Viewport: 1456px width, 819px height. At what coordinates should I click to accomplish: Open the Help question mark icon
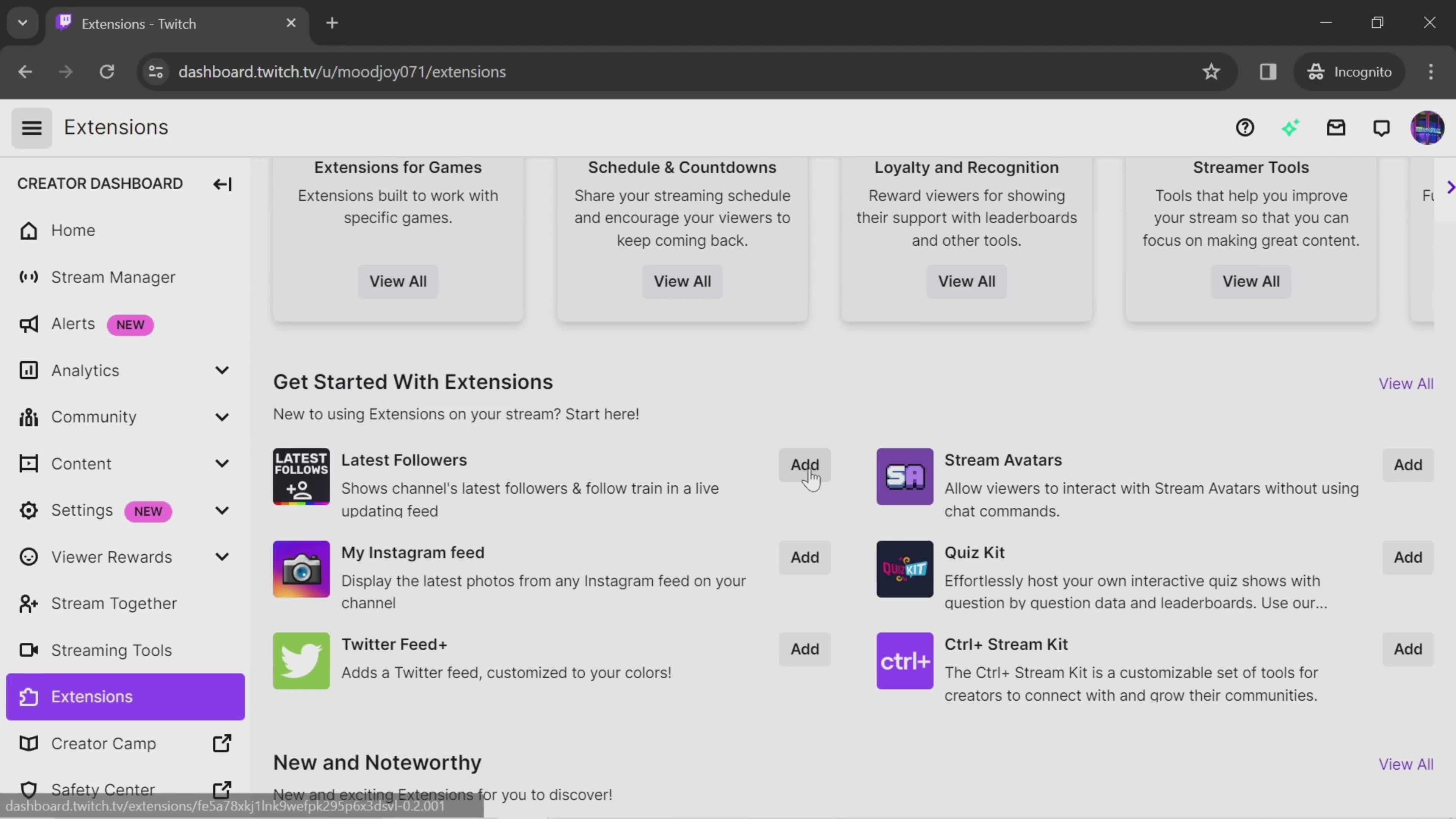pos(1244,128)
